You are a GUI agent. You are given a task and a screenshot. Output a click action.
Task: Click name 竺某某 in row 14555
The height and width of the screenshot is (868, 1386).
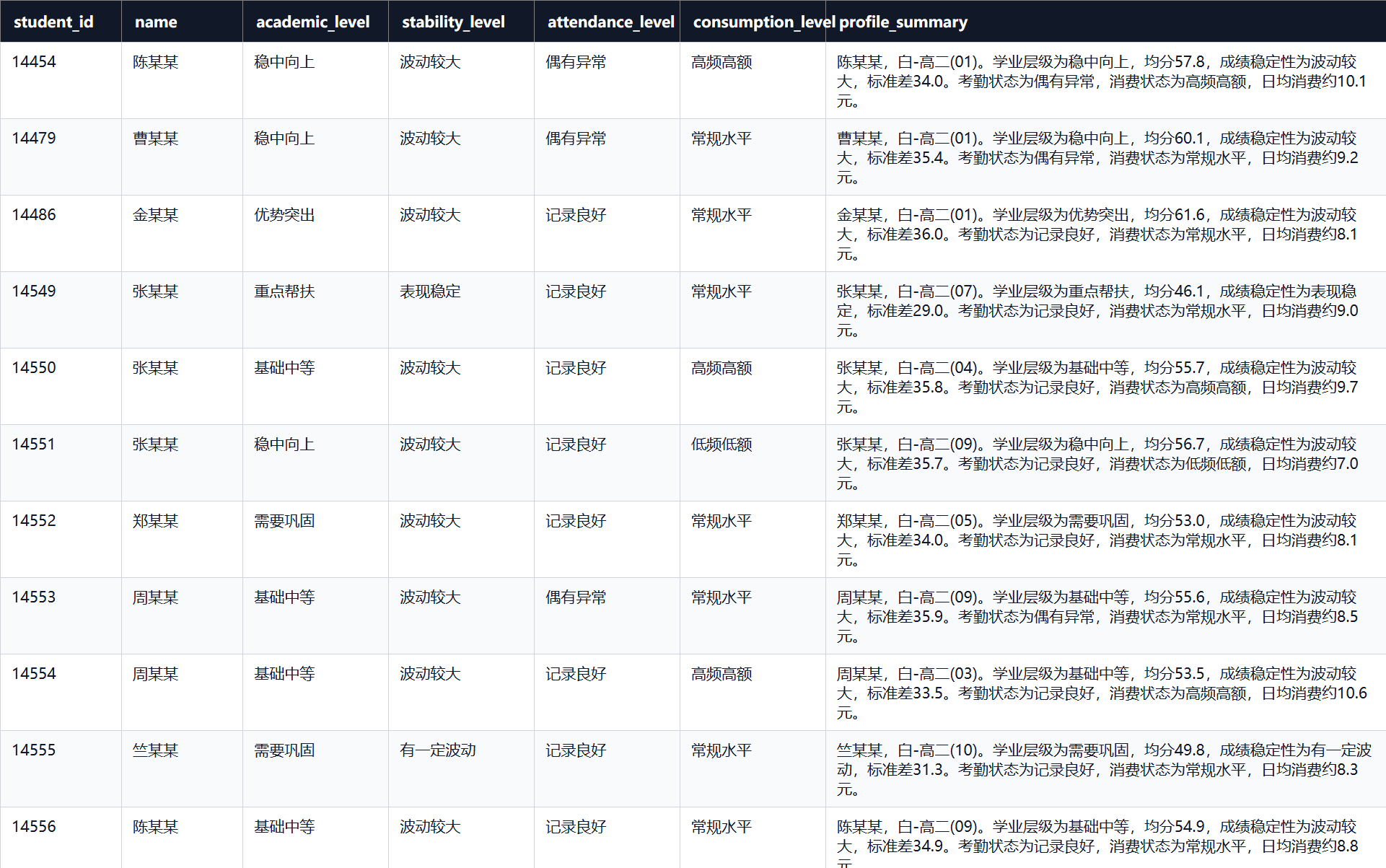point(155,750)
